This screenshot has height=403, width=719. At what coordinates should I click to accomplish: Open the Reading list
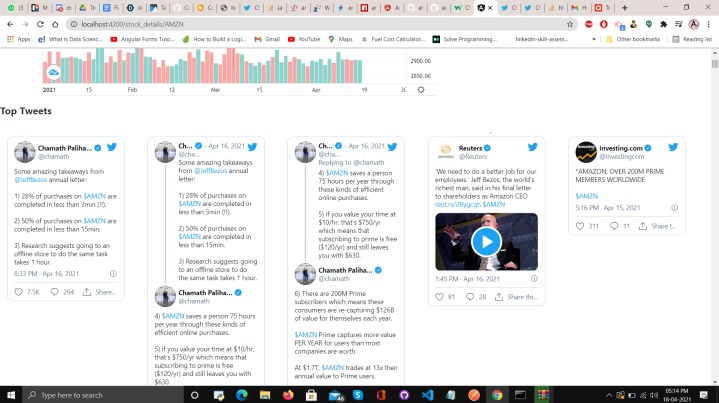pyautogui.click(x=692, y=39)
